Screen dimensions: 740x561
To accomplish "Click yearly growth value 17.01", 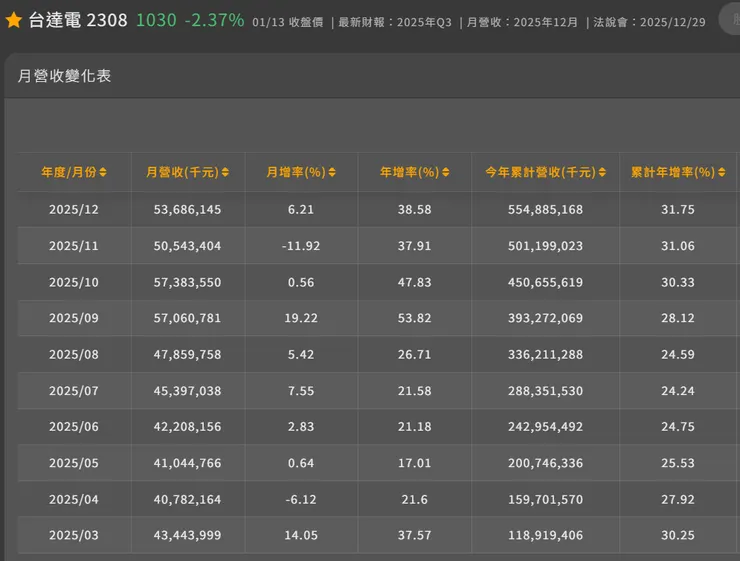I will (x=414, y=463).
